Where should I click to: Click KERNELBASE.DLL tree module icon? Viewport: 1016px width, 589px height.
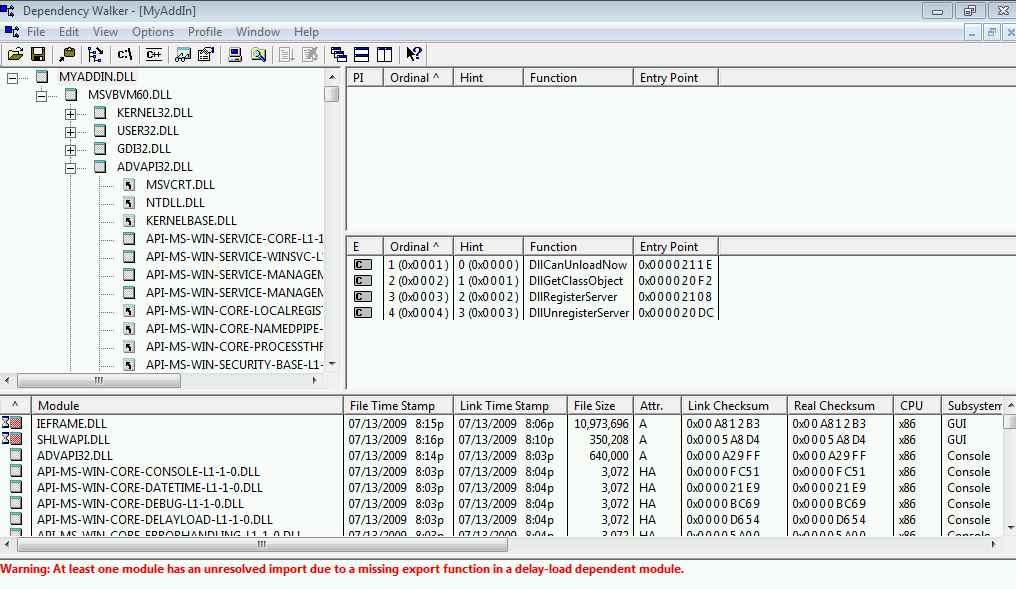tap(129, 221)
